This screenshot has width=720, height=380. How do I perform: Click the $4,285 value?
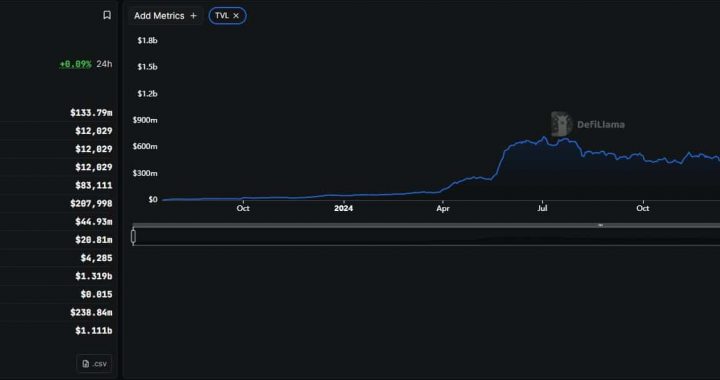pos(96,258)
